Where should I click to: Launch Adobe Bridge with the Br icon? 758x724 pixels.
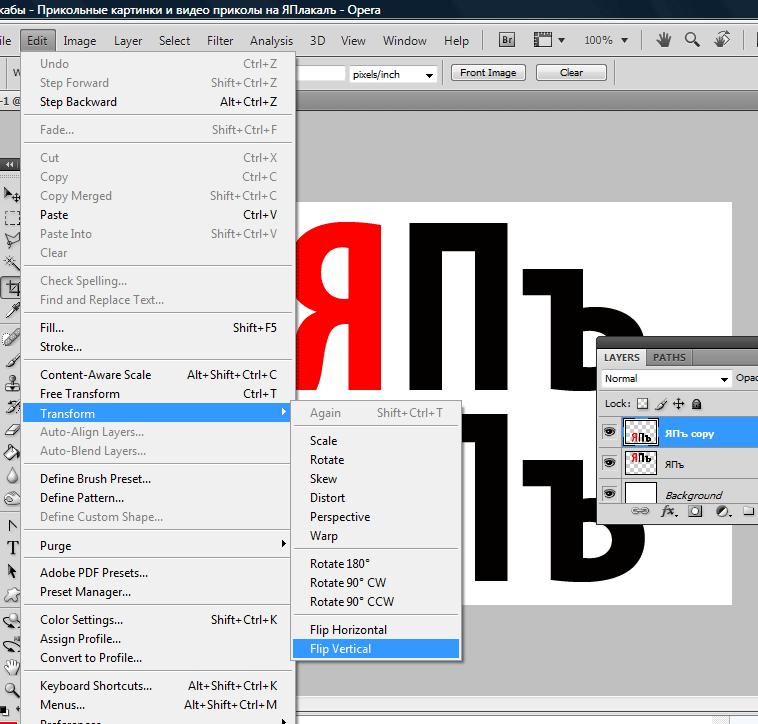point(507,40)
